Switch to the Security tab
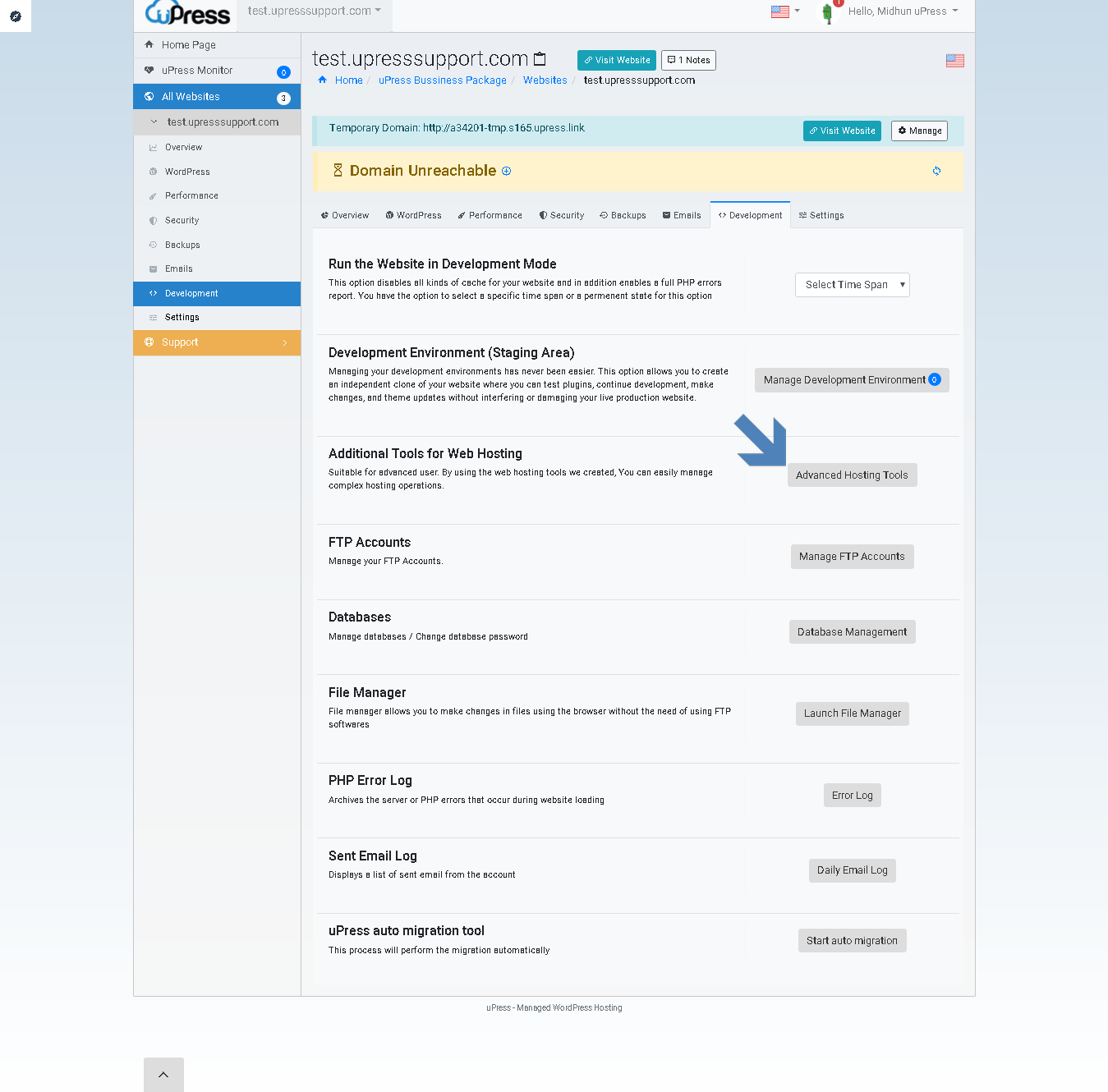This screenshot has height=1092, width=1108. tap(562, 215)
